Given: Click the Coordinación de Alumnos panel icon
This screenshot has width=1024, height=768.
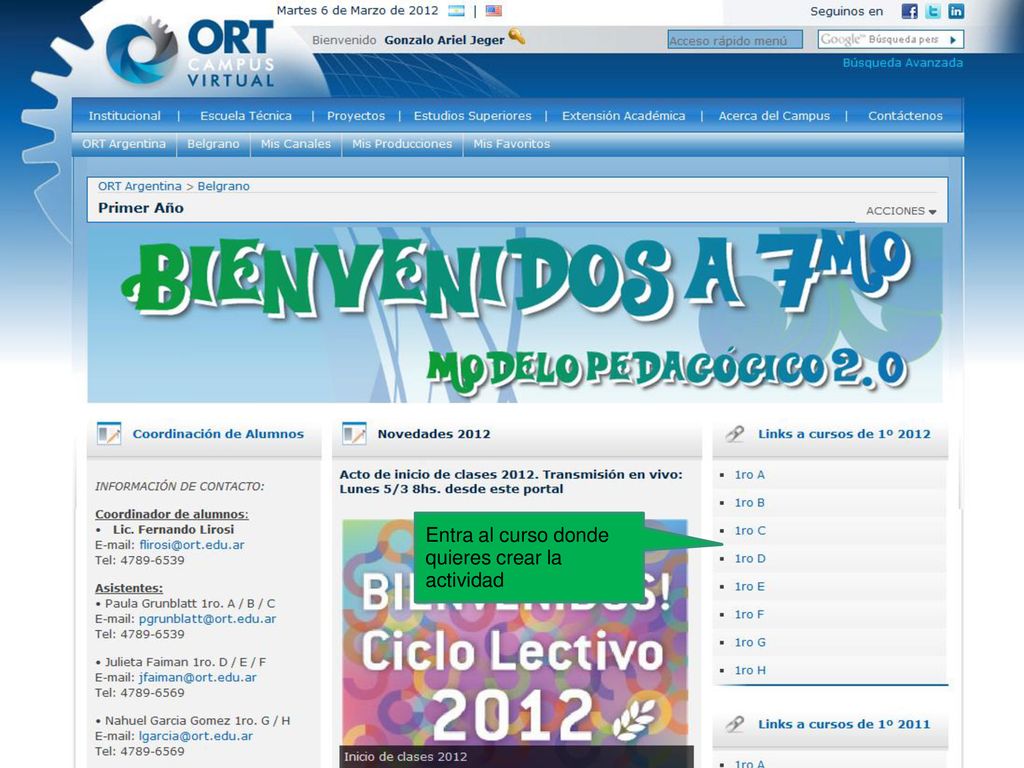Looking at the screenshot, I should (109, 434).
